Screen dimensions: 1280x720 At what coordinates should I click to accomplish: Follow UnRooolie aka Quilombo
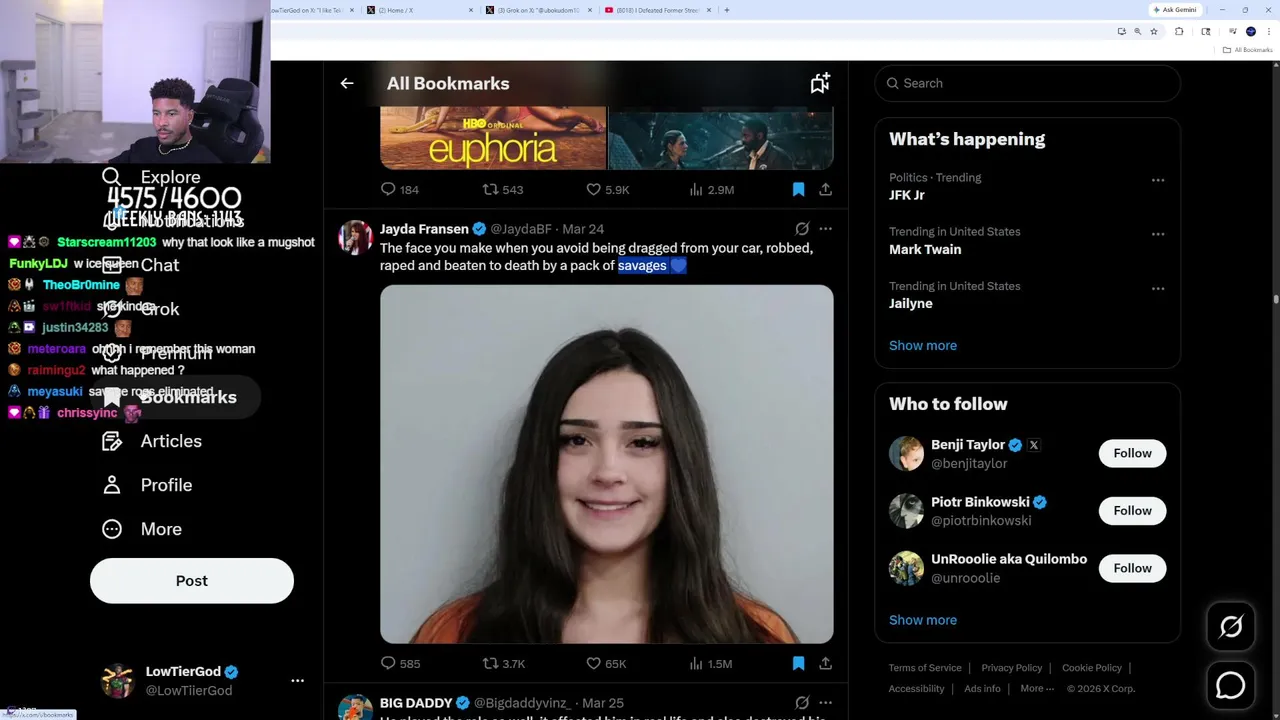[x=1132, y=568]
